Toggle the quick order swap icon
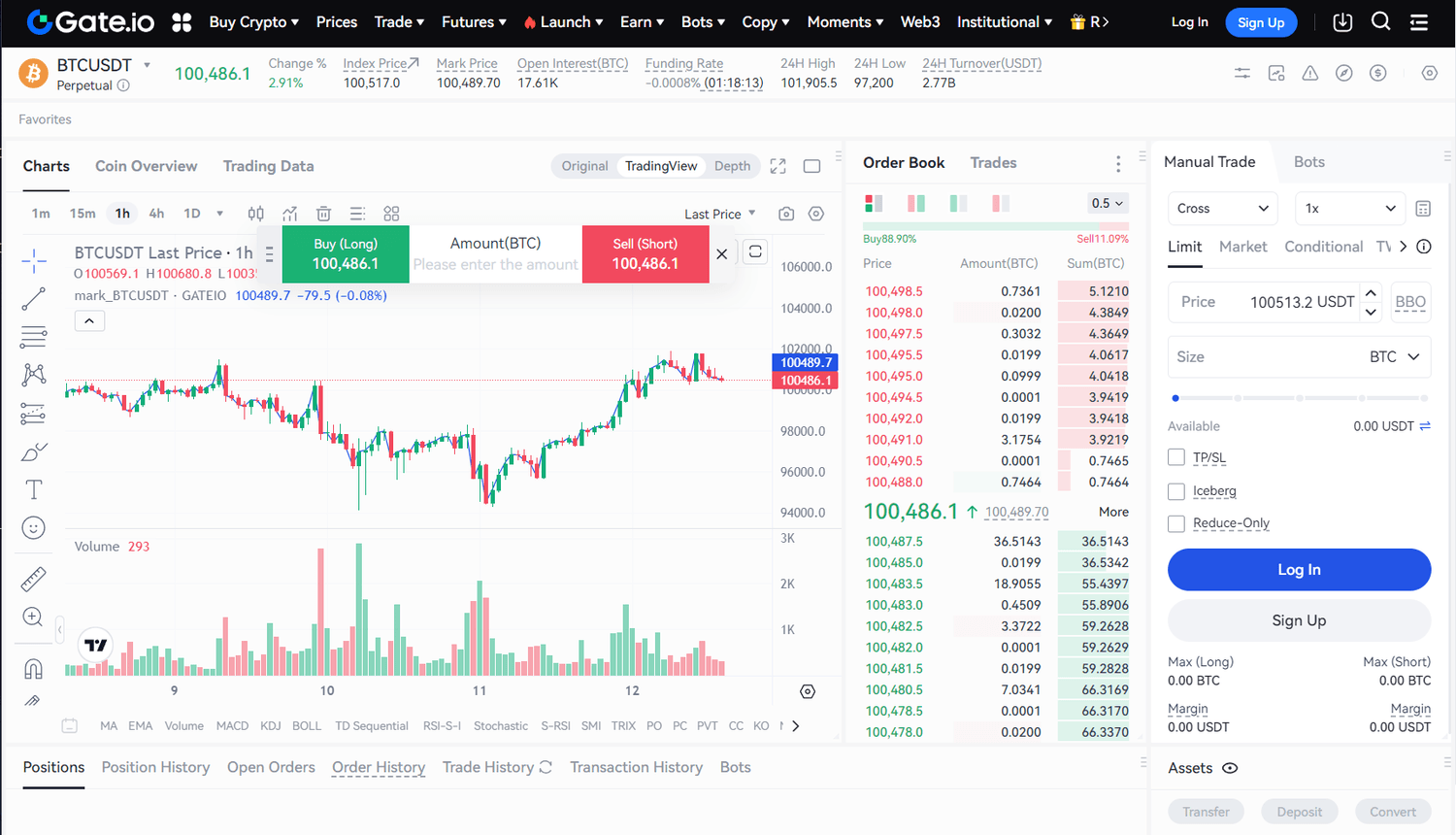Screen dimensions: 1456x835 [x=755, y=252]
